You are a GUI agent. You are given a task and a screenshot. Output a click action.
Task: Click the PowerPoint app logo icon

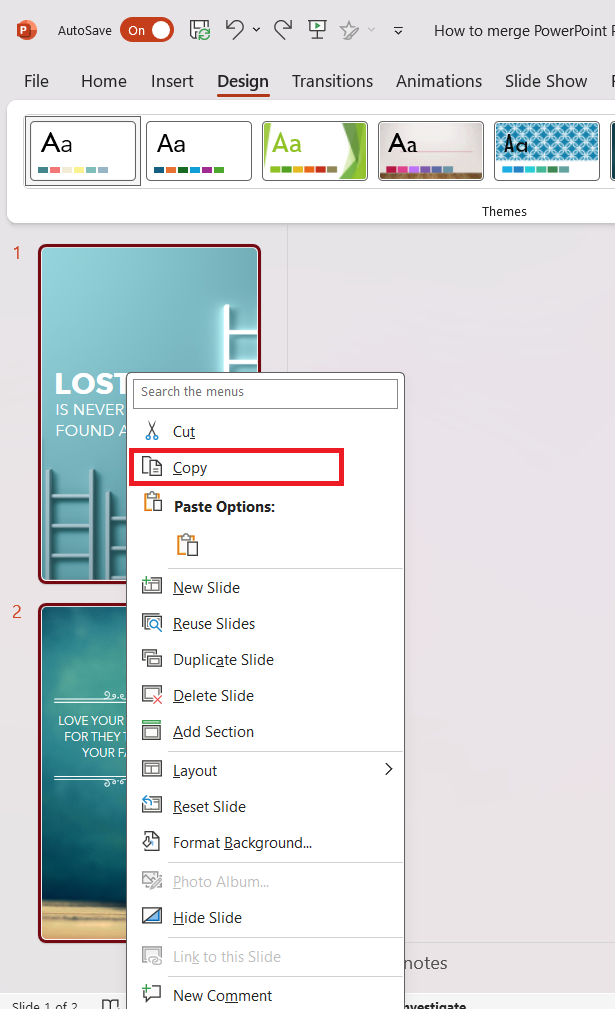pos(26,30)
